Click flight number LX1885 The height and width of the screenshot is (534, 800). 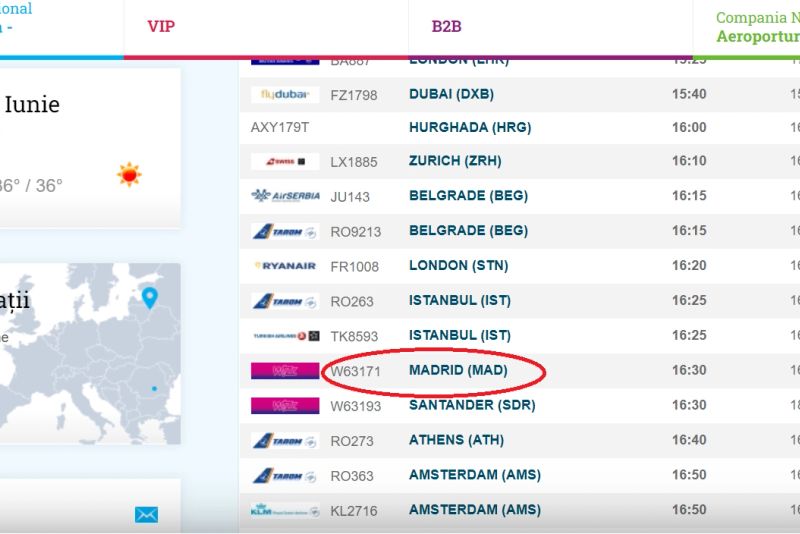(x=353, y=161)
